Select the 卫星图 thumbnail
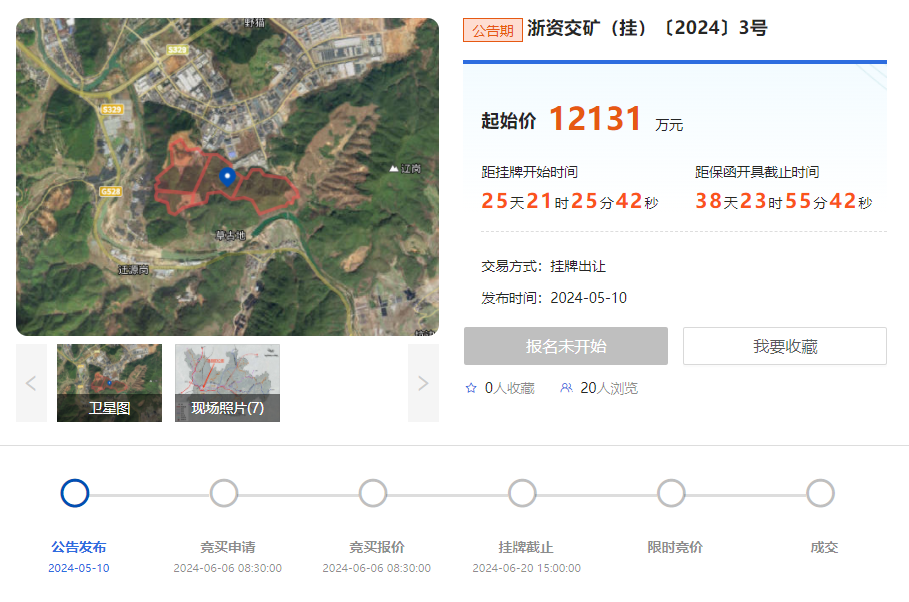The image size is (909, 602). pyautogui.click(x=109, y=383)
